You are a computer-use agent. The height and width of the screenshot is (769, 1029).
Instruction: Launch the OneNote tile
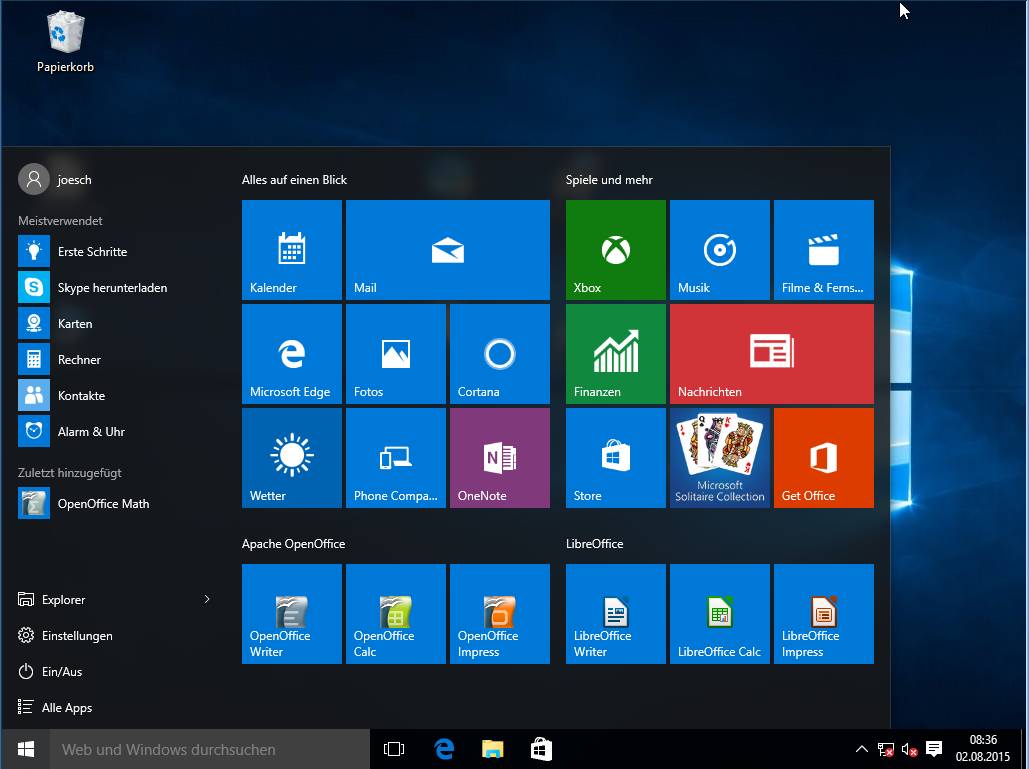[x=499, y=458]
